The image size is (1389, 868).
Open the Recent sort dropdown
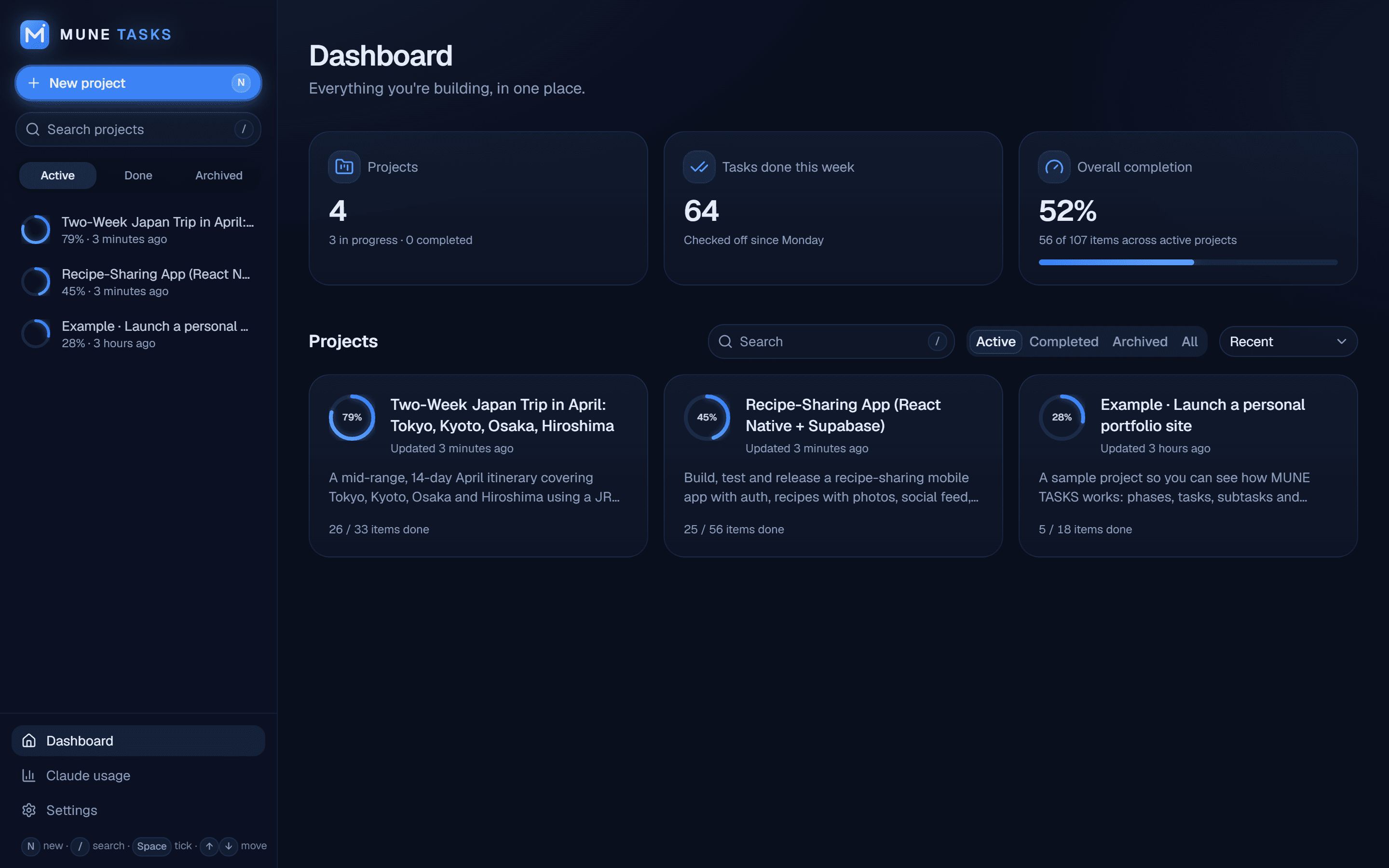coord(1288,341)
